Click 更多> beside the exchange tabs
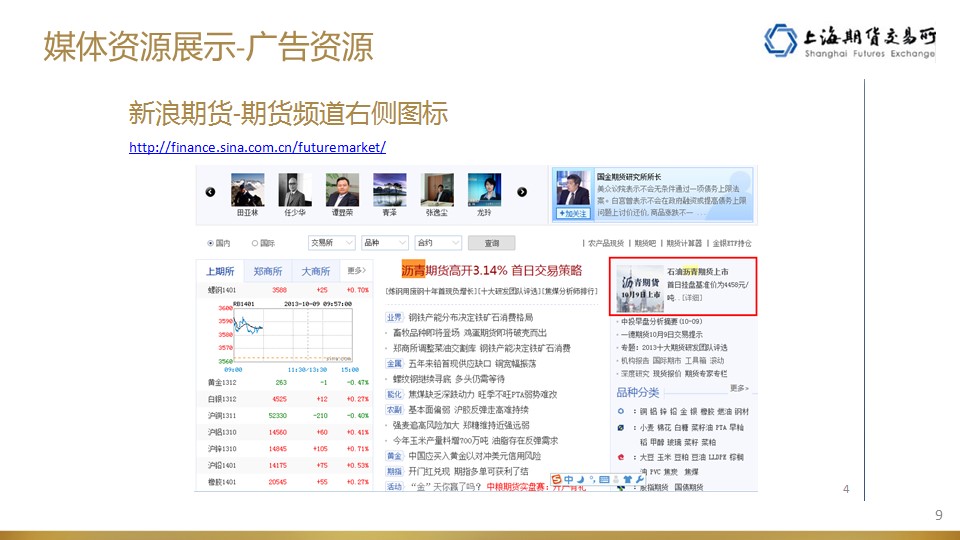Screen dimensions: 960x540 pos(356,271)
